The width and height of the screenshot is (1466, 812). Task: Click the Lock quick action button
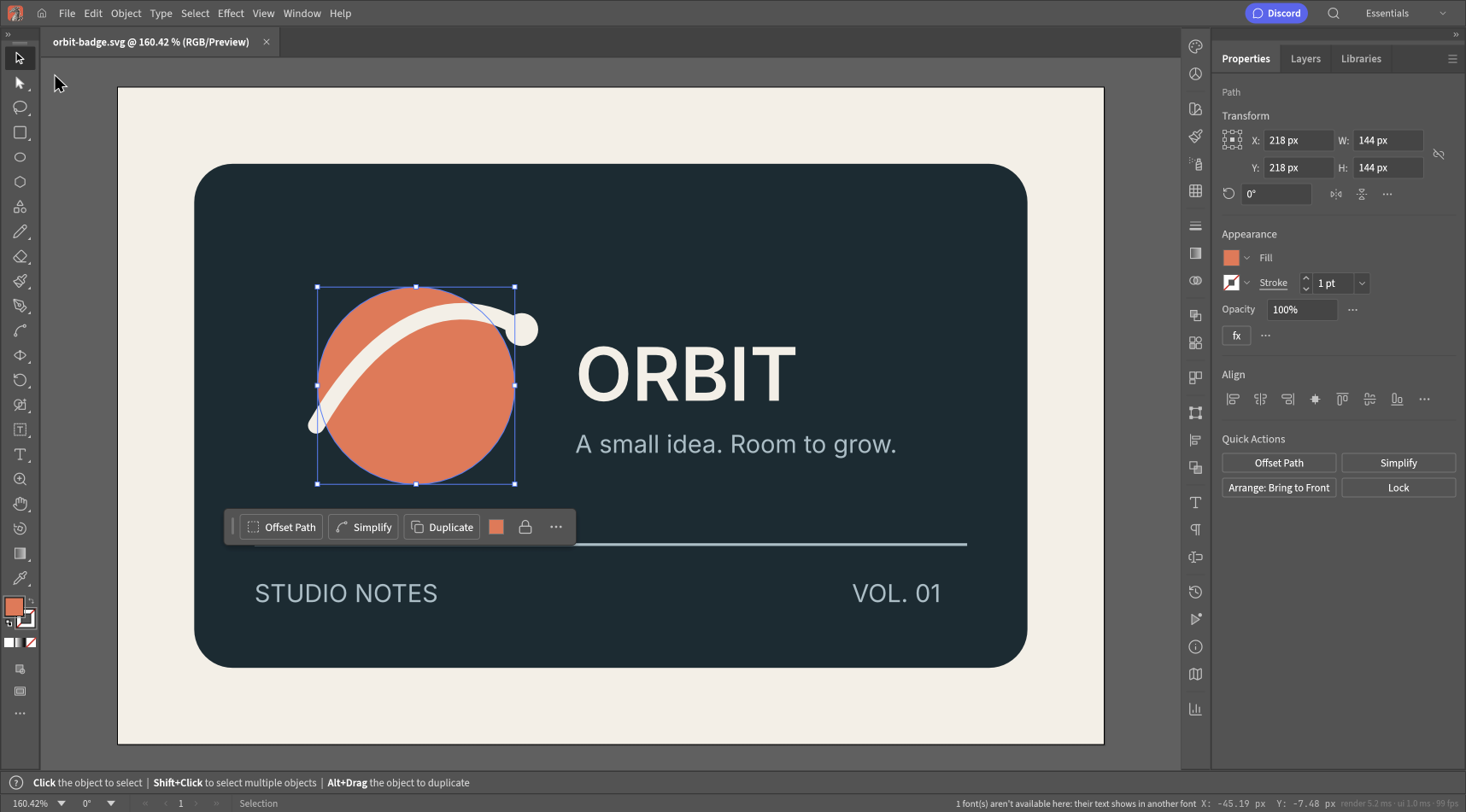tap(1399, 488)
